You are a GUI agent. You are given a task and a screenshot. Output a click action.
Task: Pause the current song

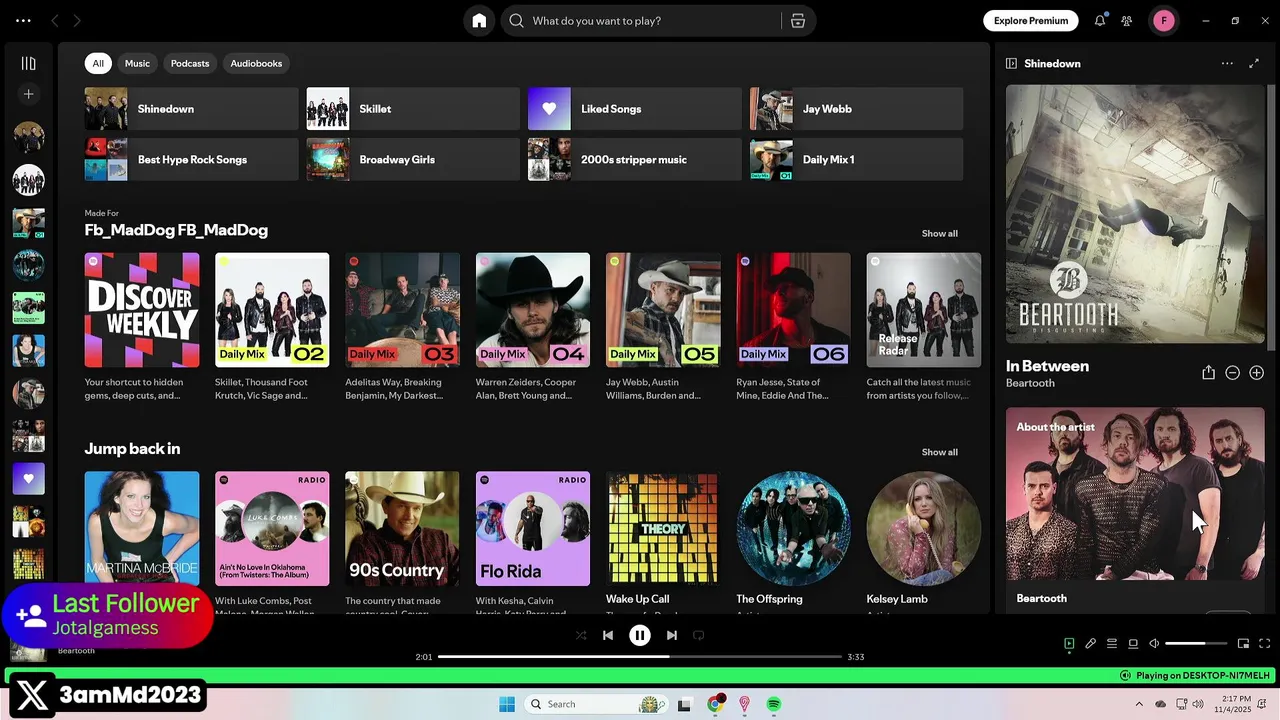coord(640,635)
